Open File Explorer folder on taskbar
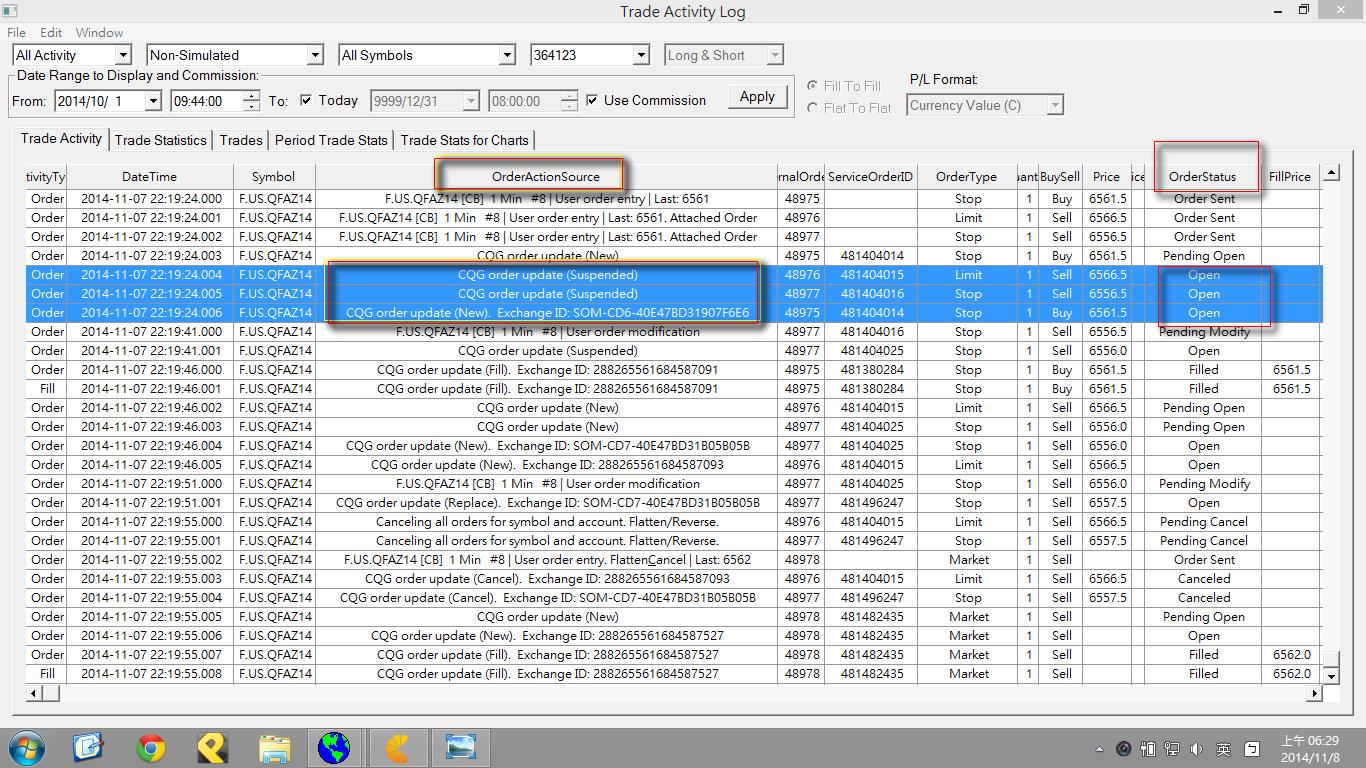The image size is (1366, 768). (274, 748)
